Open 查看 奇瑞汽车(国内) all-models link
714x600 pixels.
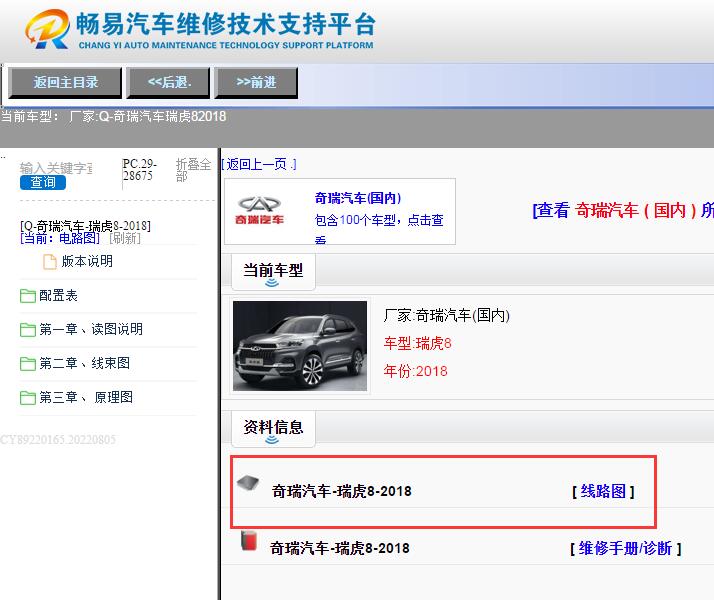(x=623, y=210)
